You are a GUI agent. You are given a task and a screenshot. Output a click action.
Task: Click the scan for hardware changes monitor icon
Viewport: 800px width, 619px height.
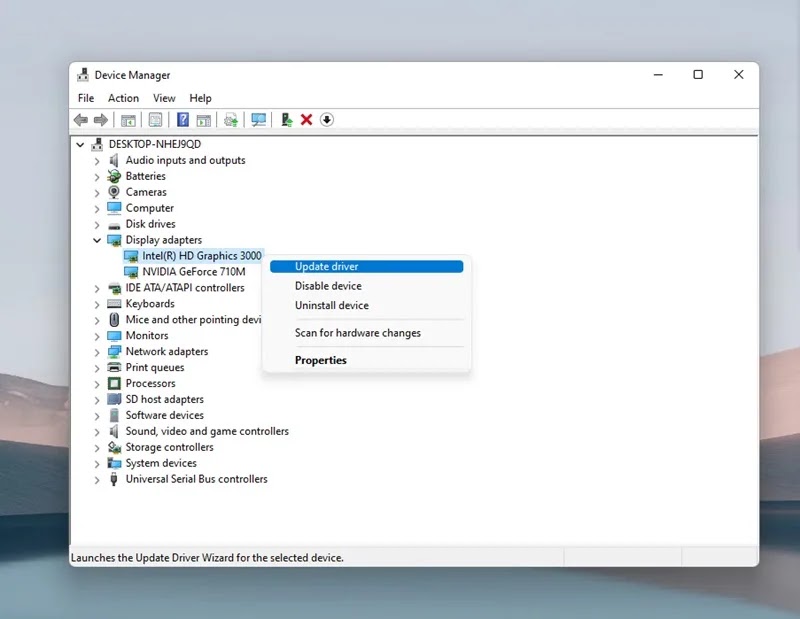coord(259,120)
